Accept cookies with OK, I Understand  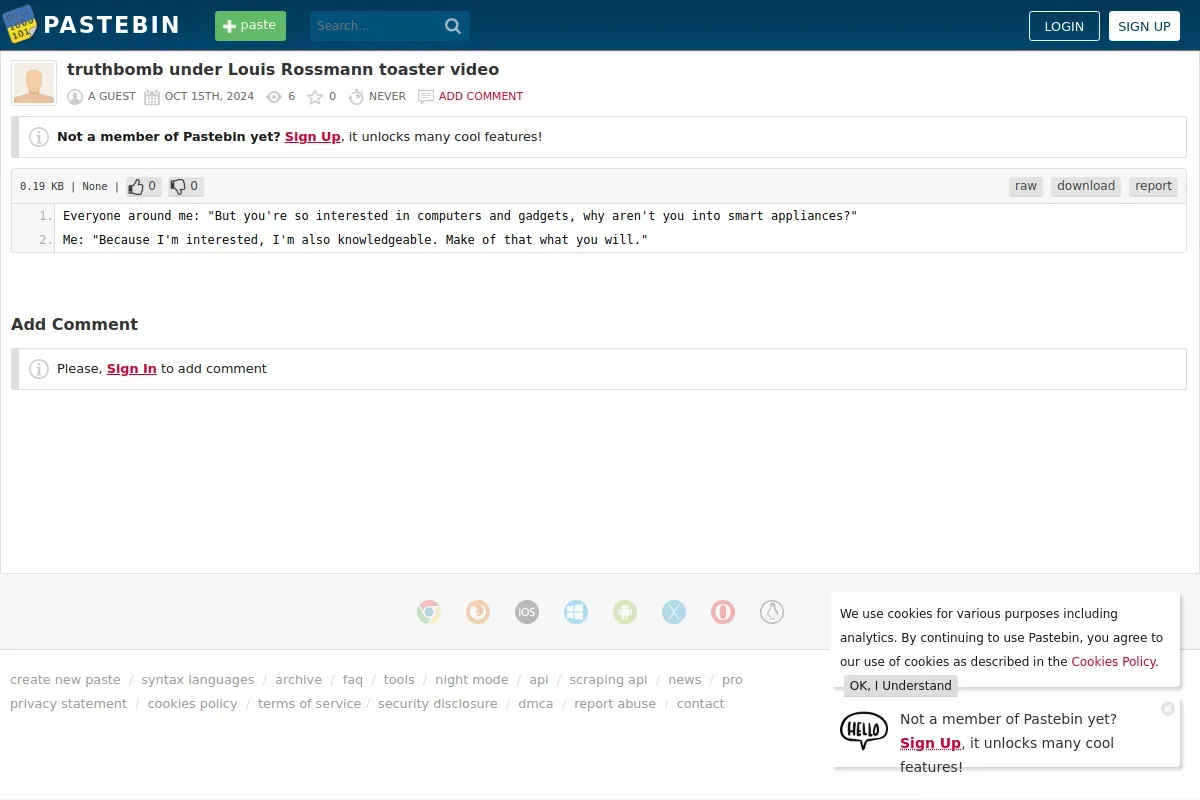901,686
